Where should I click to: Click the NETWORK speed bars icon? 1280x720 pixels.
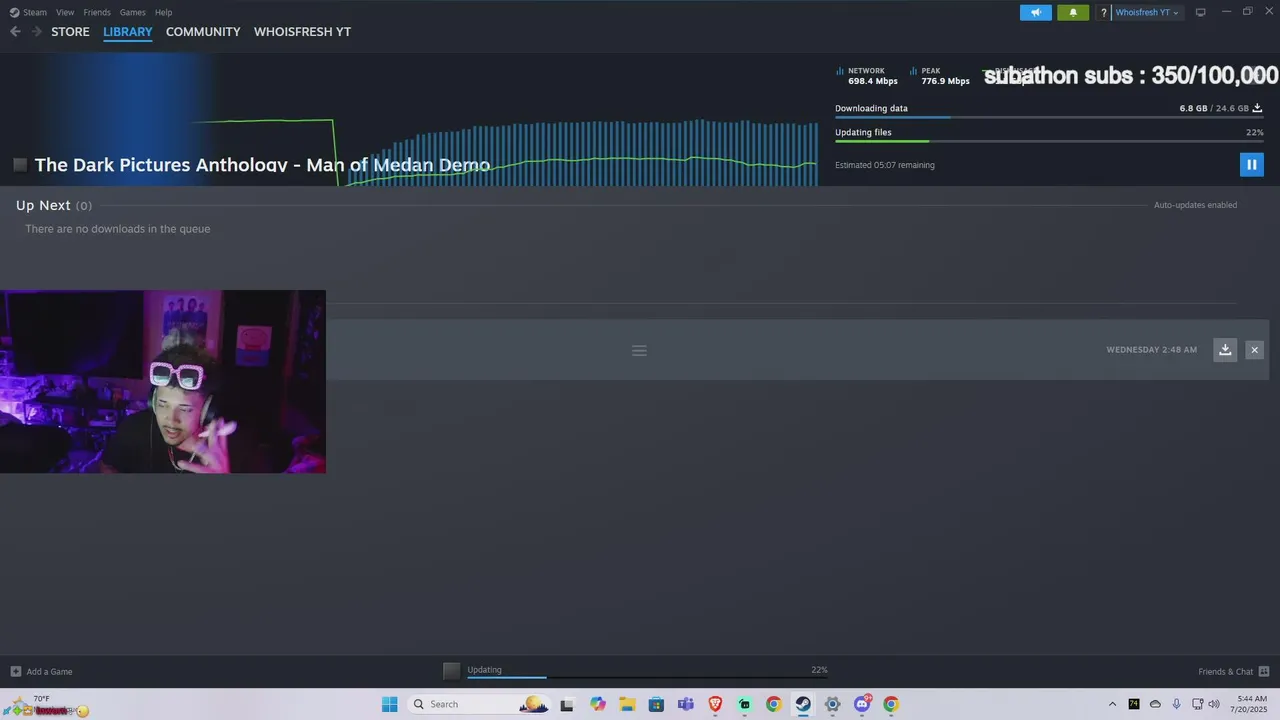840,71
